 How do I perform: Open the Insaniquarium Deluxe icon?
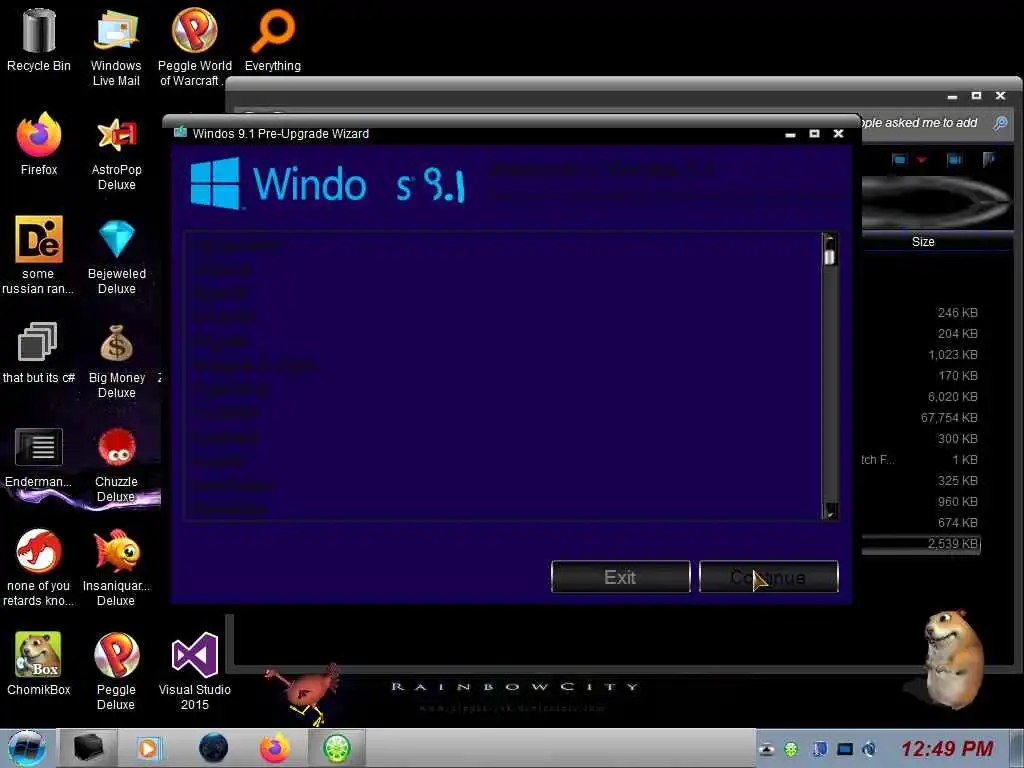coord(116,568)
